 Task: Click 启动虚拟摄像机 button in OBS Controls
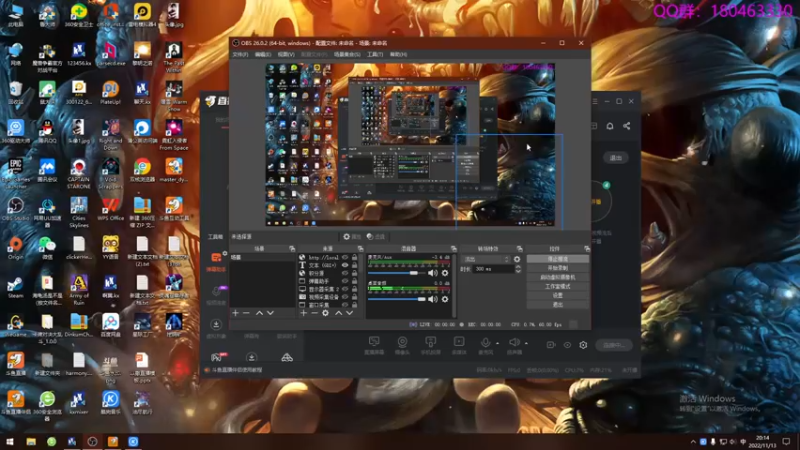pyautogui.click(x=558, y=278)
